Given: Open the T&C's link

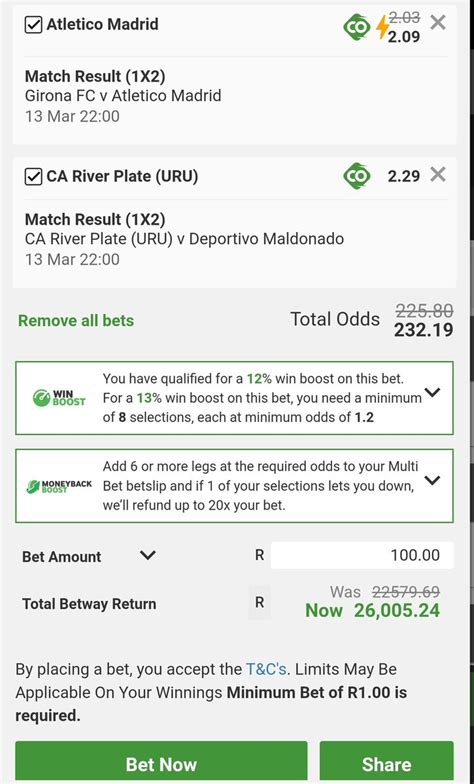Looking at the screenshot, I should pyautogui.click(x=266, y=669).
